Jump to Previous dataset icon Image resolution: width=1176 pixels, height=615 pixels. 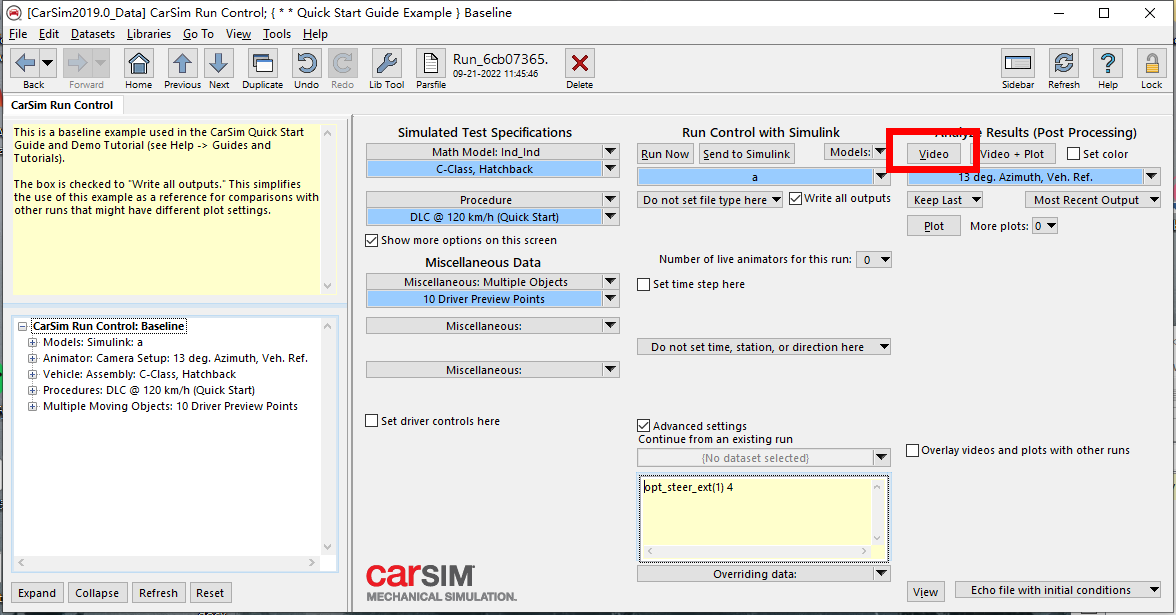(182, 64)
